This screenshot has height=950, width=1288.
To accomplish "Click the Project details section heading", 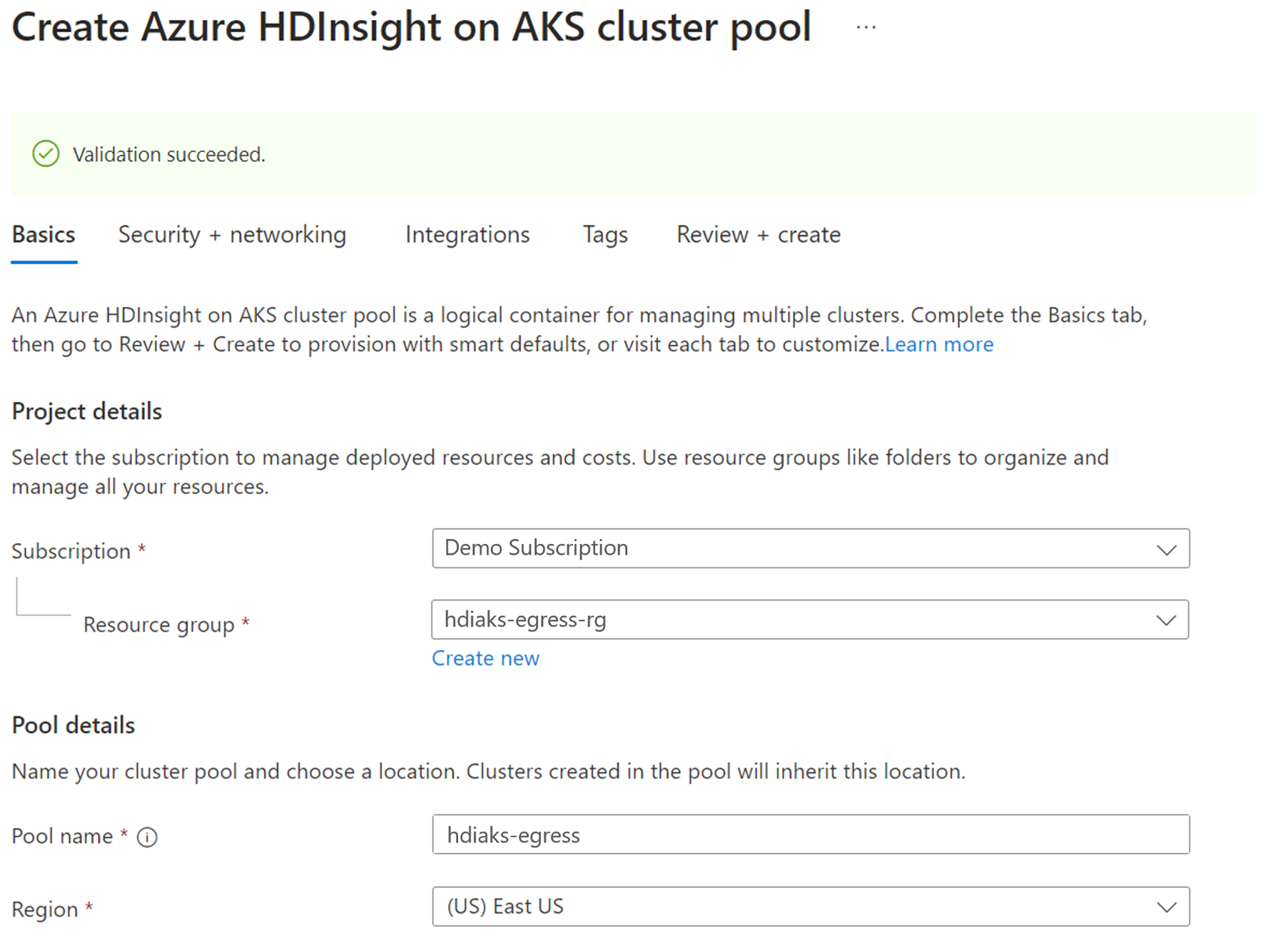I will pos(87,411).
